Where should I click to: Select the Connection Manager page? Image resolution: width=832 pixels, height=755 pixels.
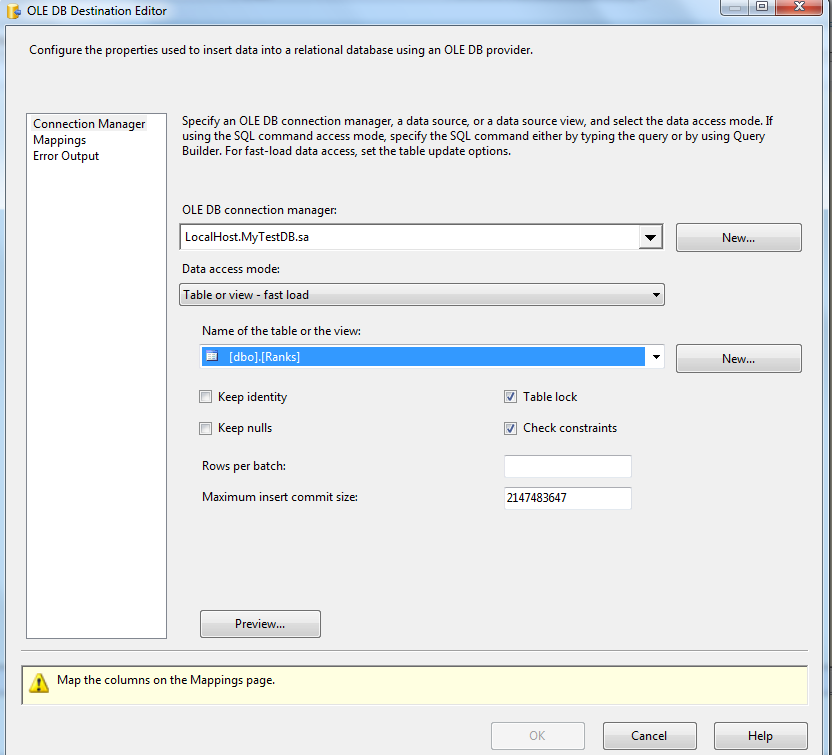89,124
